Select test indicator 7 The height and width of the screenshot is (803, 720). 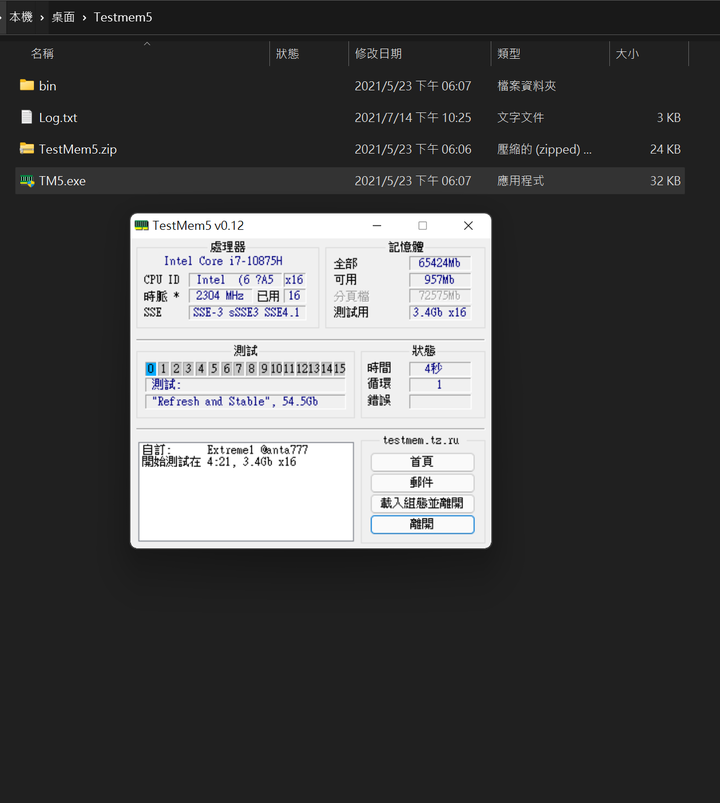pos(239,368)
